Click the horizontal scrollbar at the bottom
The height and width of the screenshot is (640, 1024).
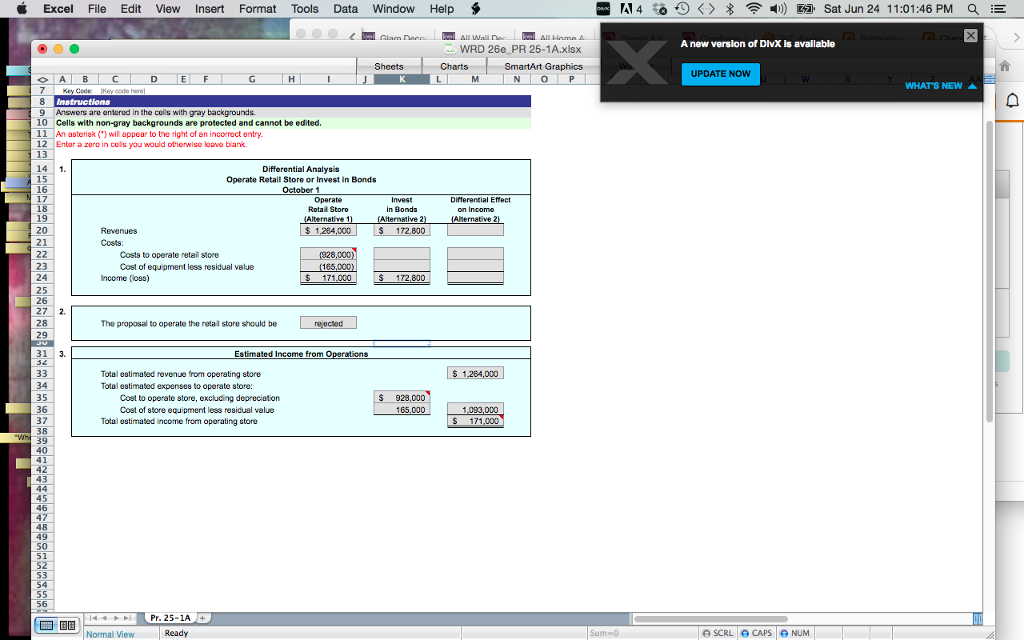pos(710,618)
